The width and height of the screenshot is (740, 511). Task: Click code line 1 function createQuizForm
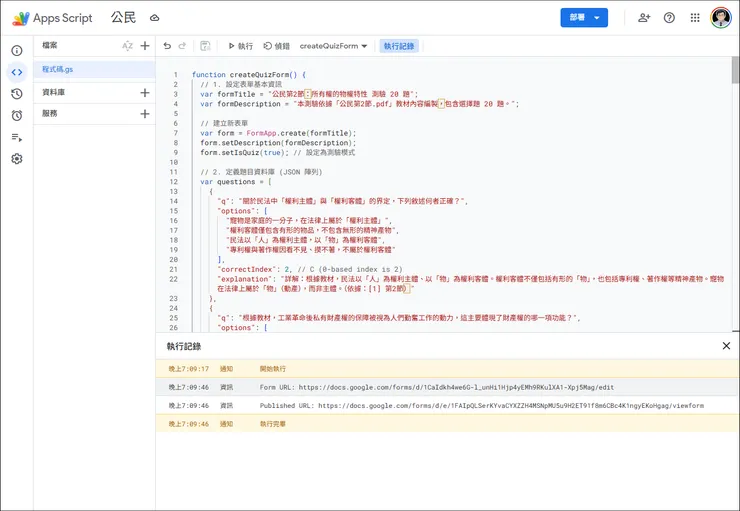pos(249,75)
